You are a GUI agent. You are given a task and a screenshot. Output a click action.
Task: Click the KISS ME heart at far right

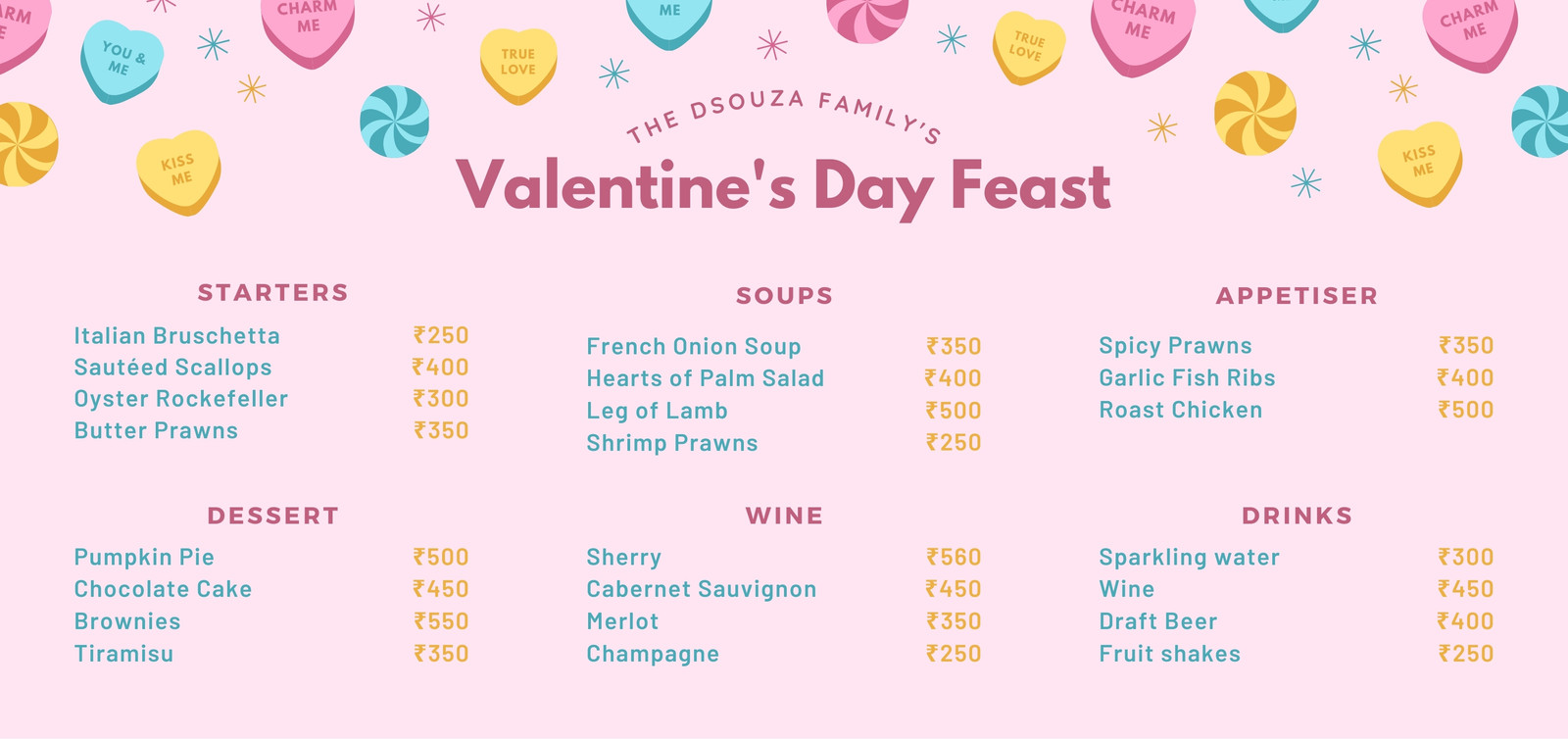(1420, 164)
